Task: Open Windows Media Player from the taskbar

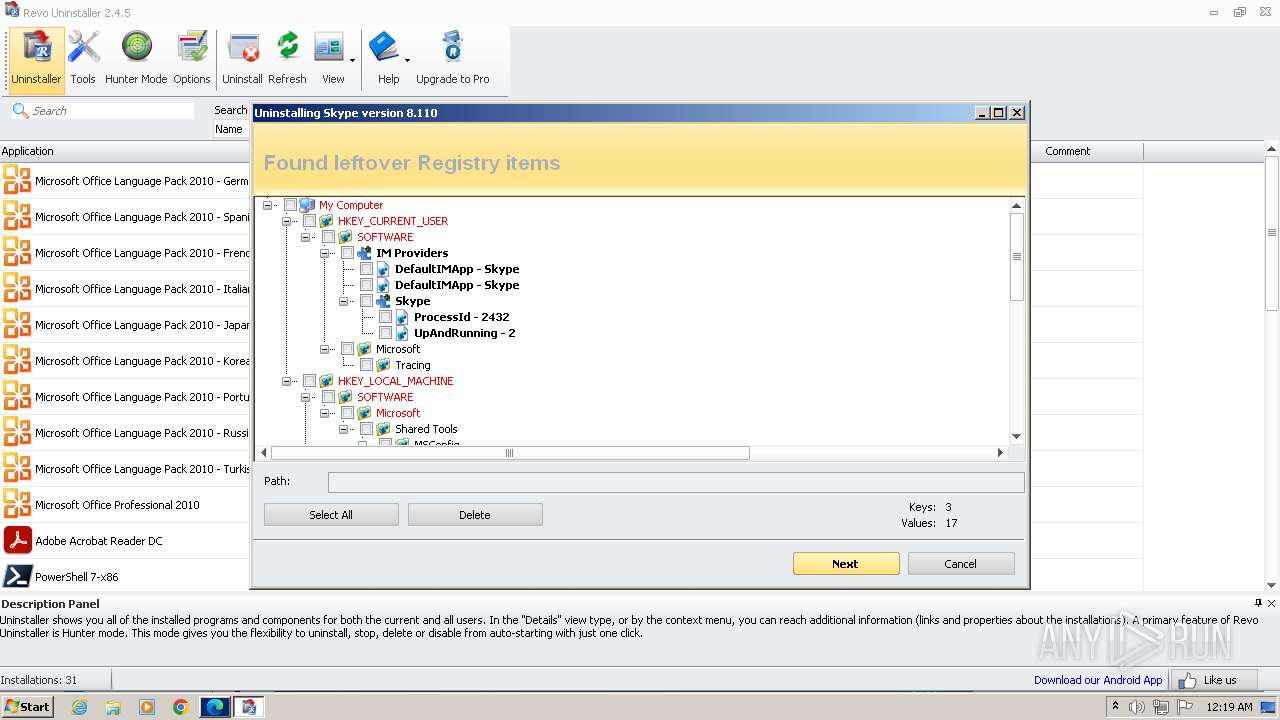Action: [147, 707]
